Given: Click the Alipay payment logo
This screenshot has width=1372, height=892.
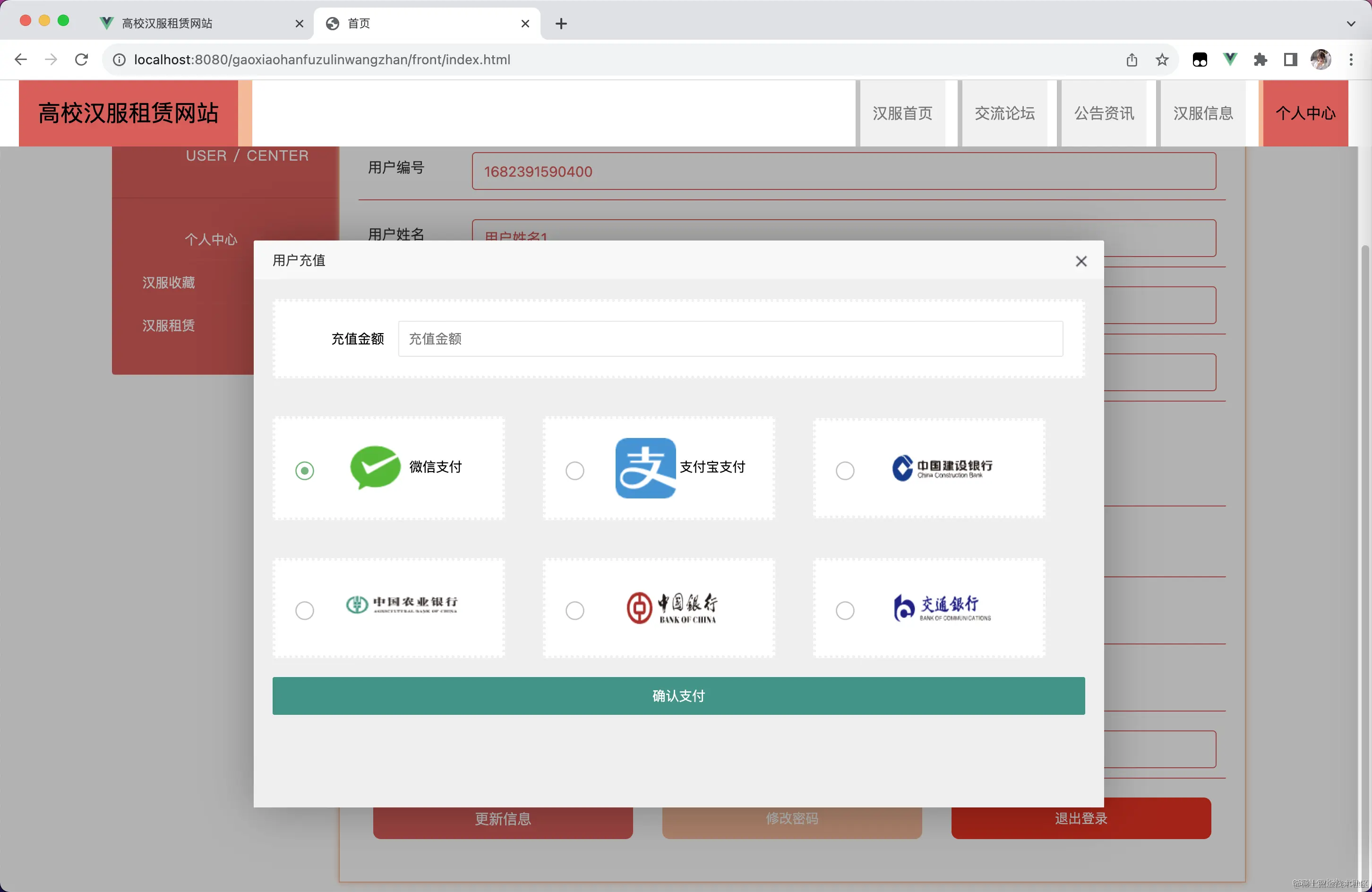Looking at the screenshot, I should 644,468.
